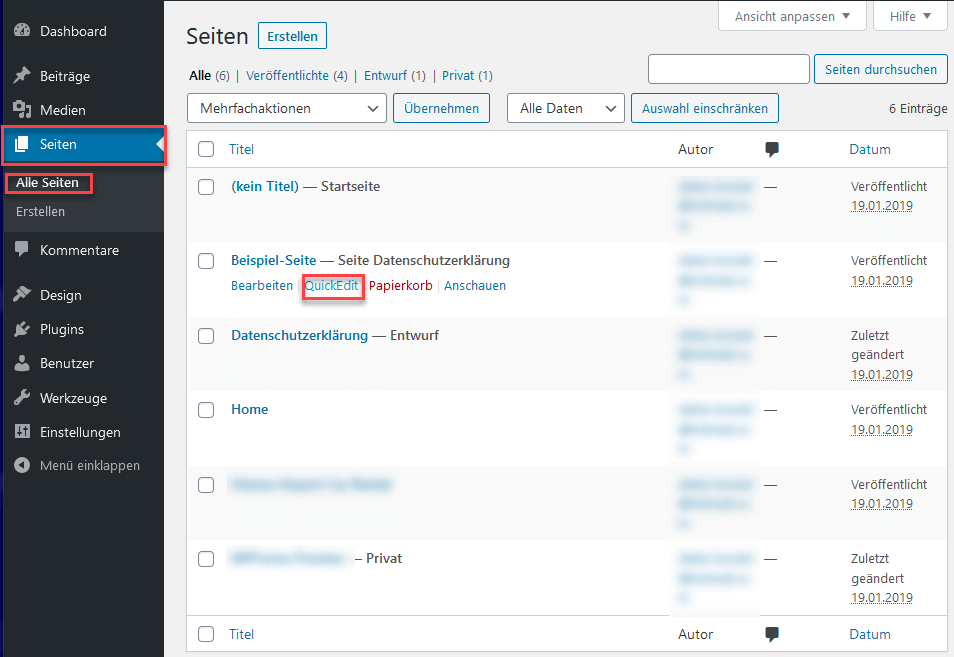The height and width of the screenshot is (657, 954).
Task: Click the Plugins plug icon
Action: [x=22, y=329]
